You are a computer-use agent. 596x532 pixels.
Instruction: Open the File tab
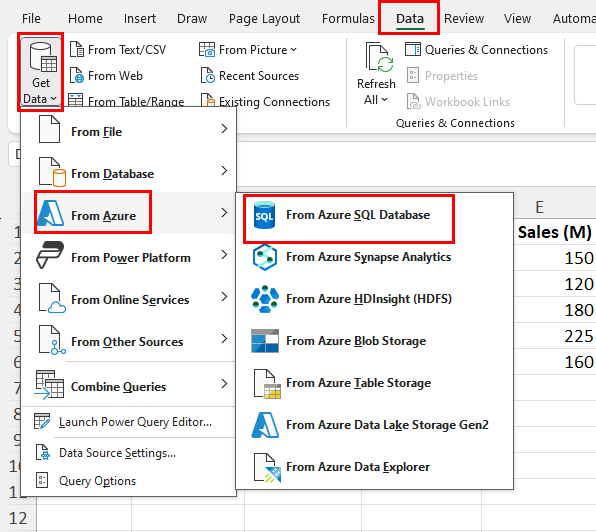31,18
